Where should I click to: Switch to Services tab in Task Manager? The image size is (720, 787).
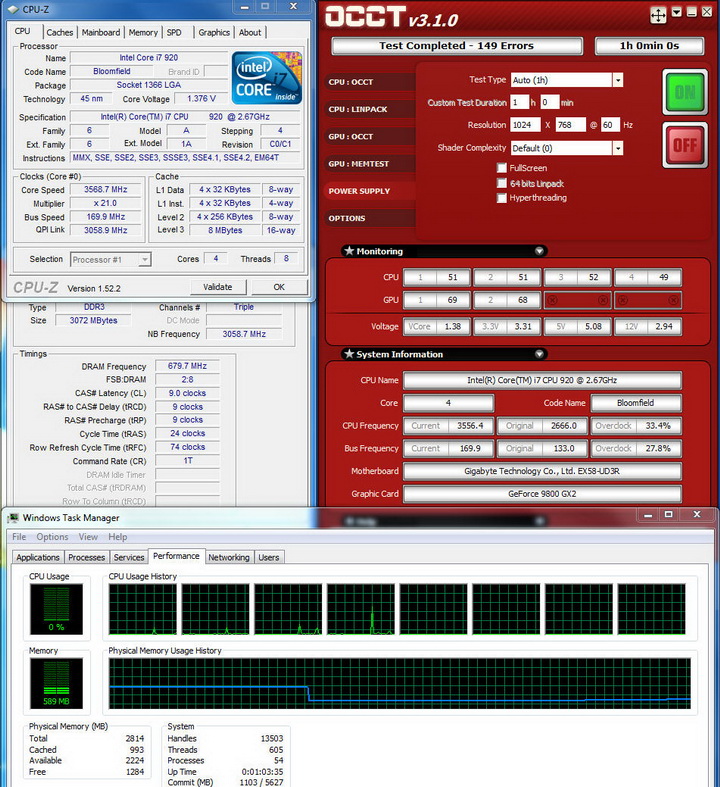click(x=129, y=558)
